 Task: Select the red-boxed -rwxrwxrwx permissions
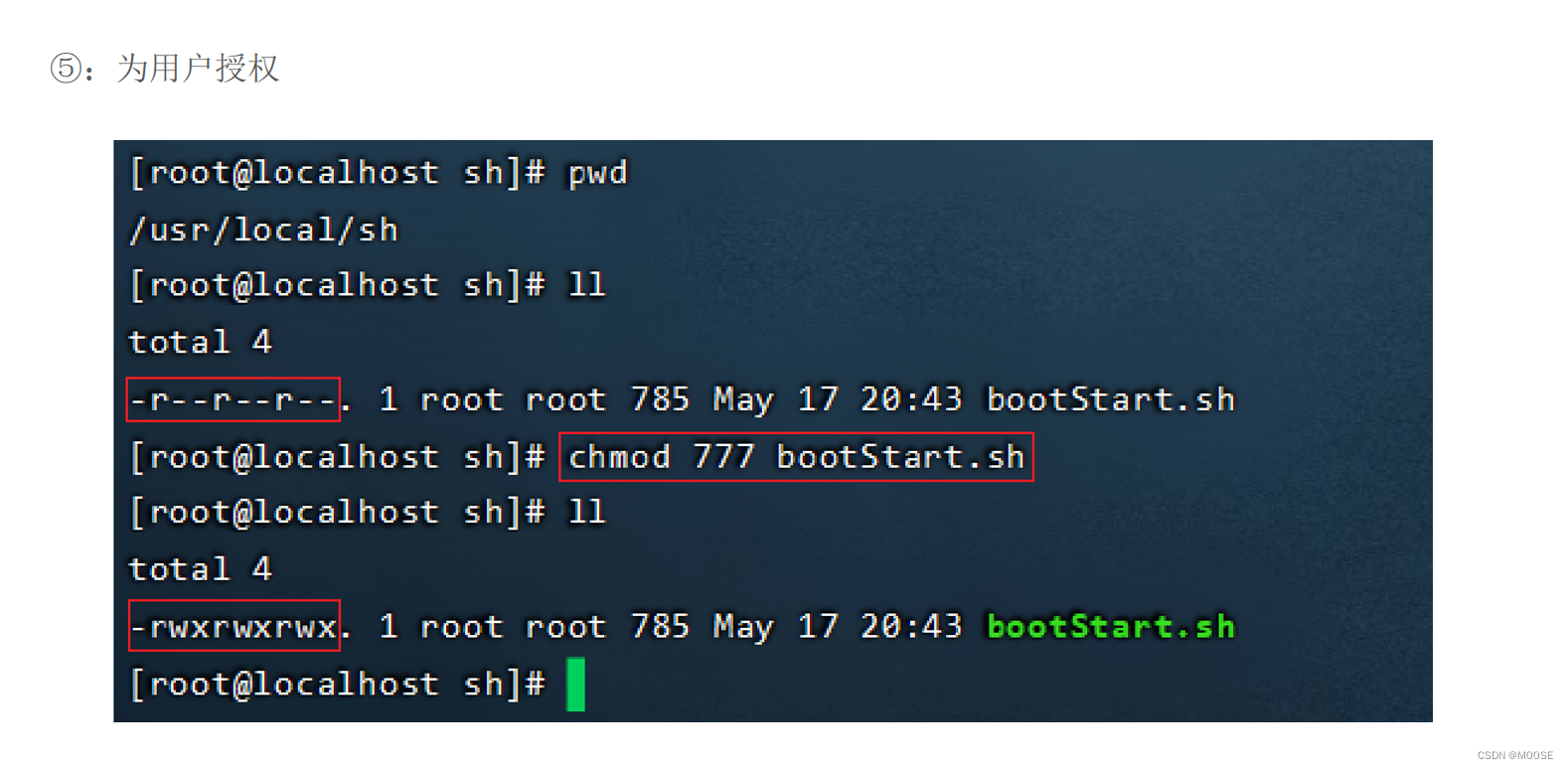point(234,626)
